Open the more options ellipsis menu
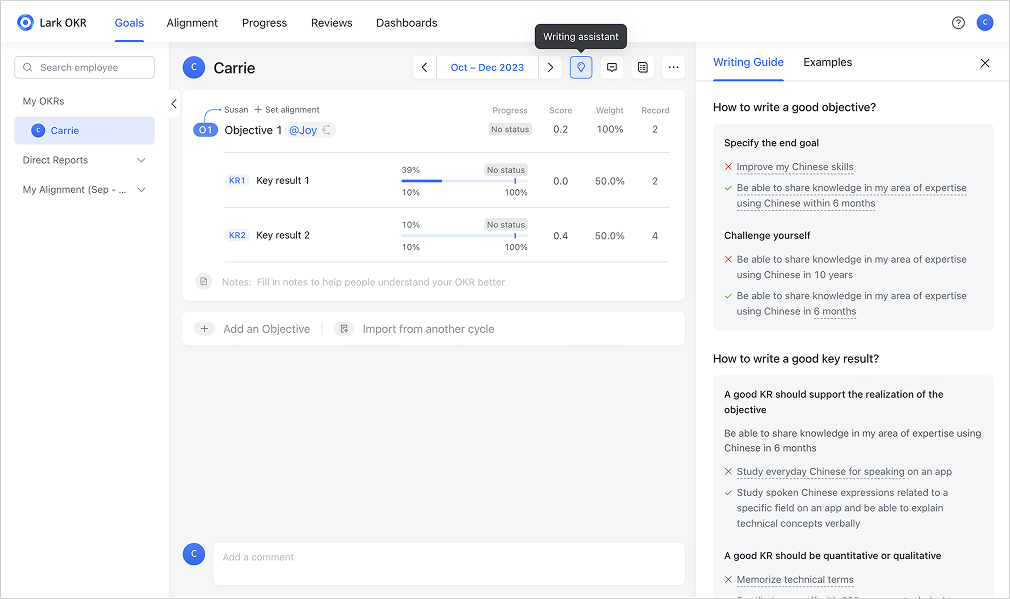This screenshot has width=1010, height=599. point(674,67)
